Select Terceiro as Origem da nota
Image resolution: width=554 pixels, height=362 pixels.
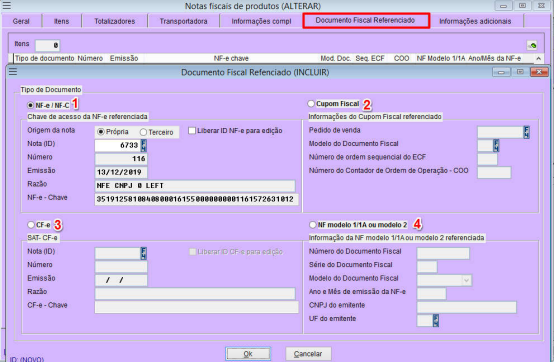click(143, 132)
